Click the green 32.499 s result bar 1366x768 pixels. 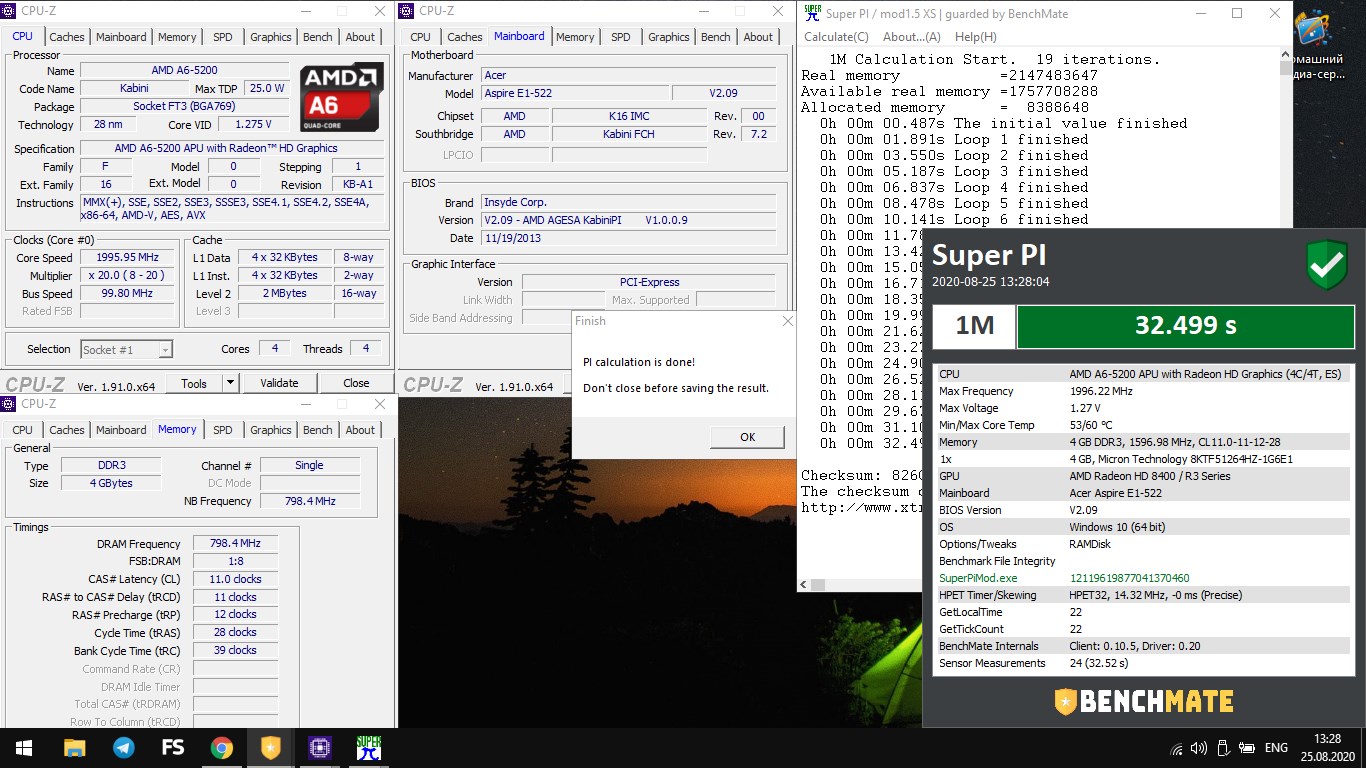(1185, 327)
